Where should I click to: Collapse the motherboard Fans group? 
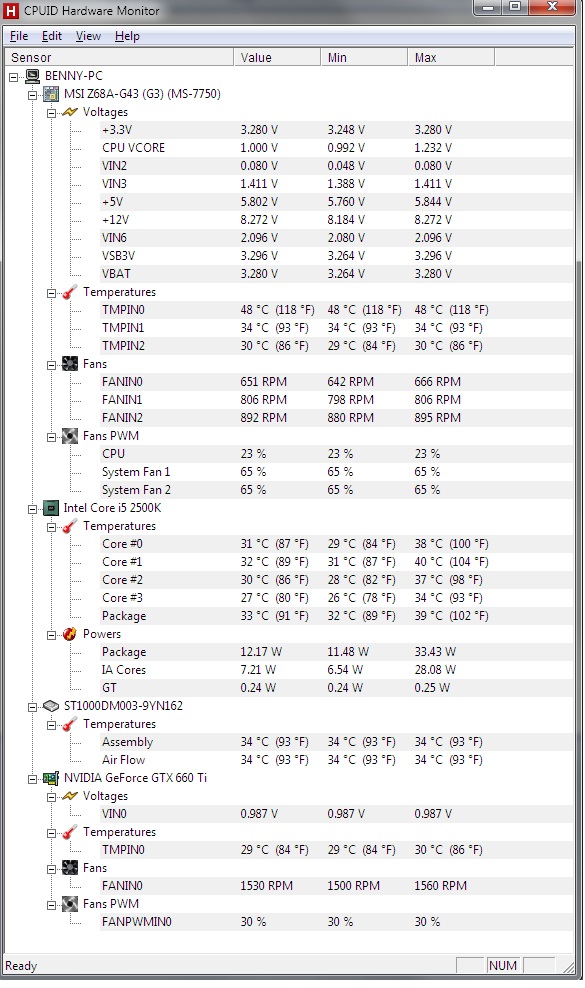(52, 365)
